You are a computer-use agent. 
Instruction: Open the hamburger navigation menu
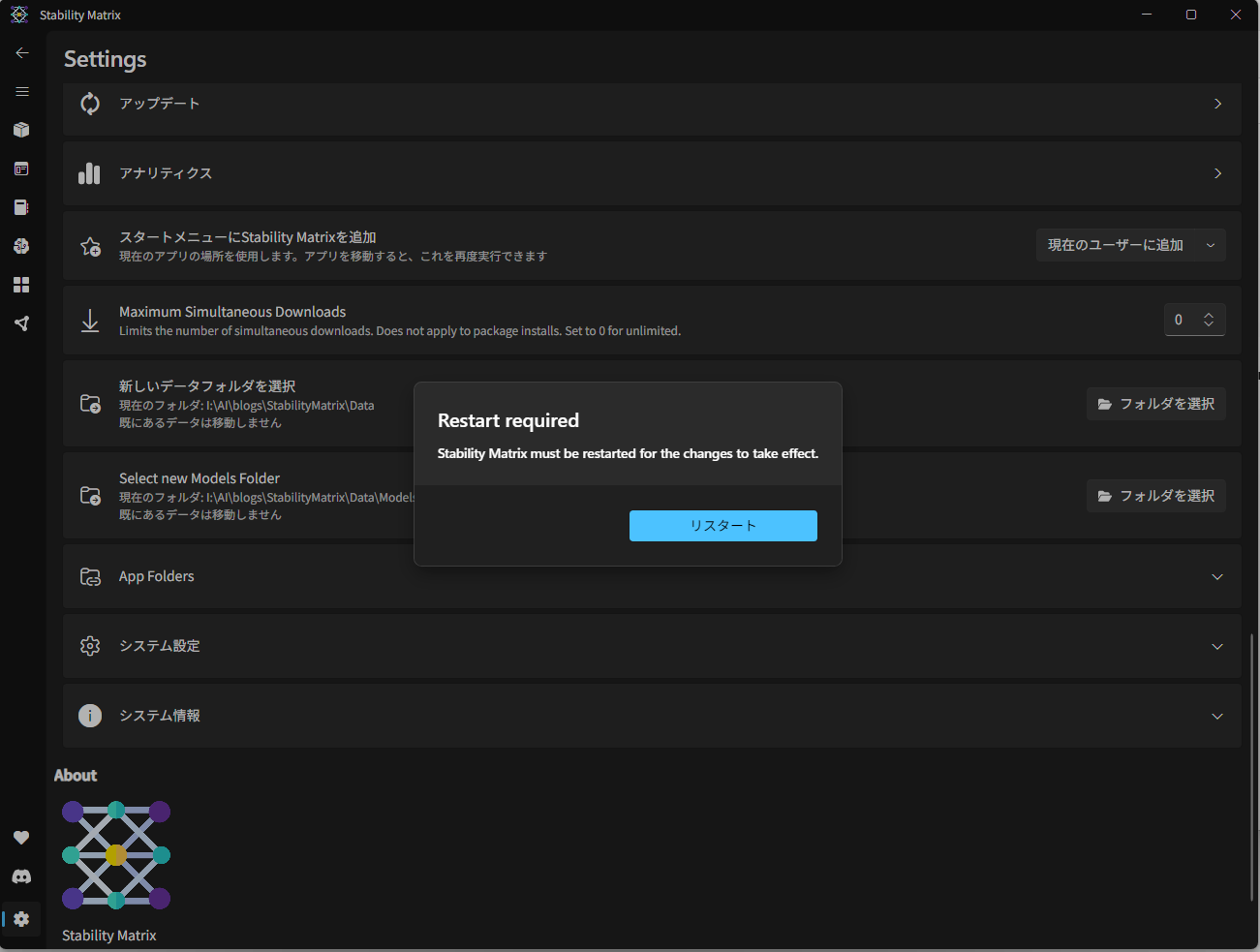coord(21,92)
